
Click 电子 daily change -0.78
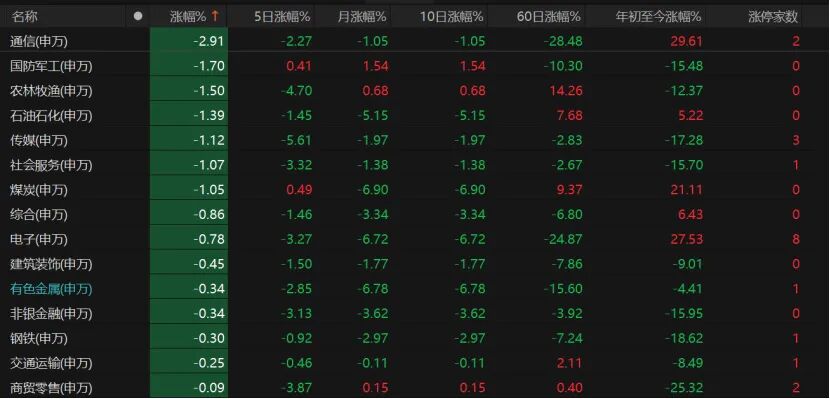click(x=209, y=239)
